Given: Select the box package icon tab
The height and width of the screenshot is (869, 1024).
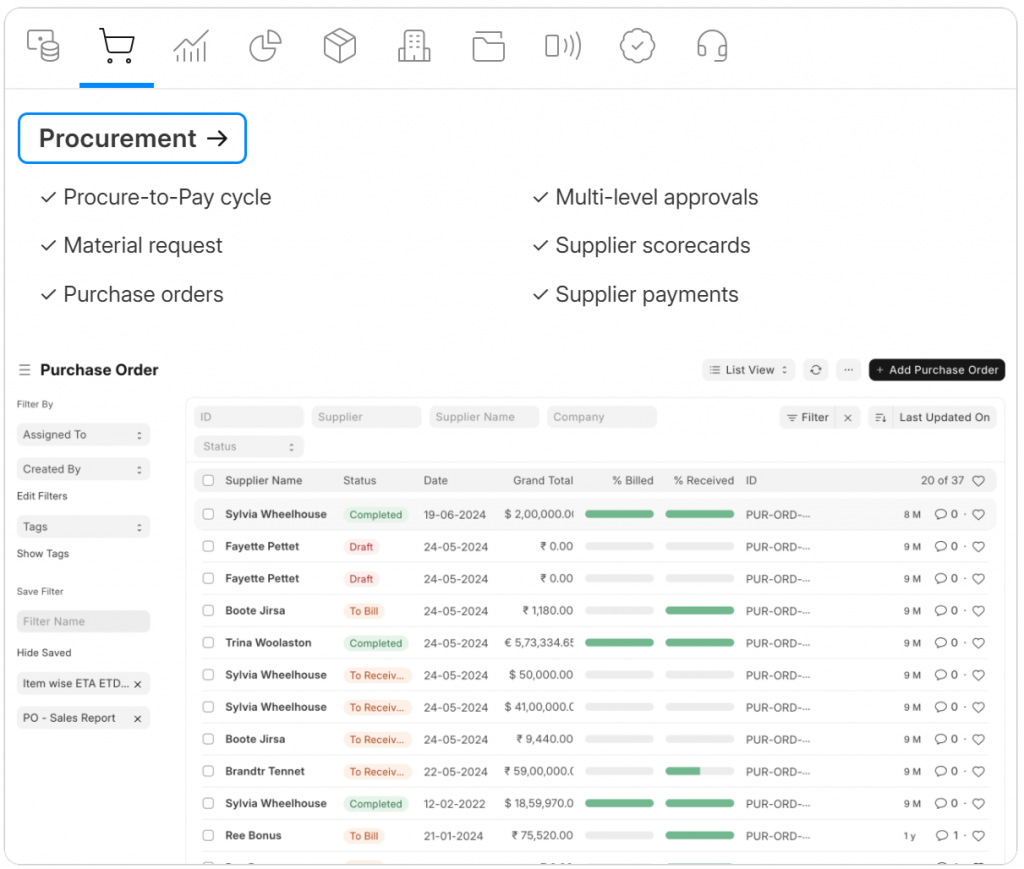Looking at the screenshot, I should 340,46.
